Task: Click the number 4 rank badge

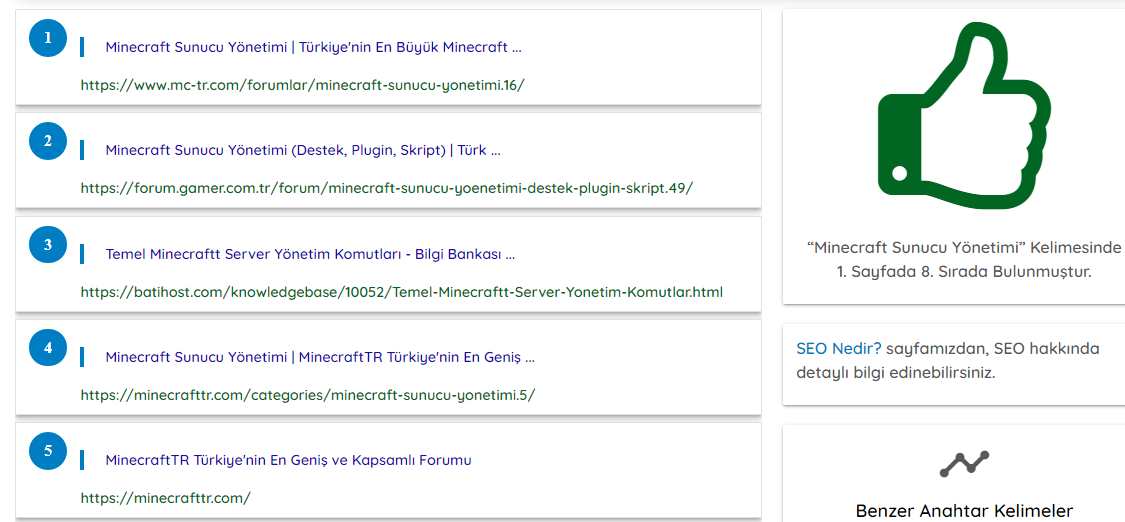Action: [47, 348]
